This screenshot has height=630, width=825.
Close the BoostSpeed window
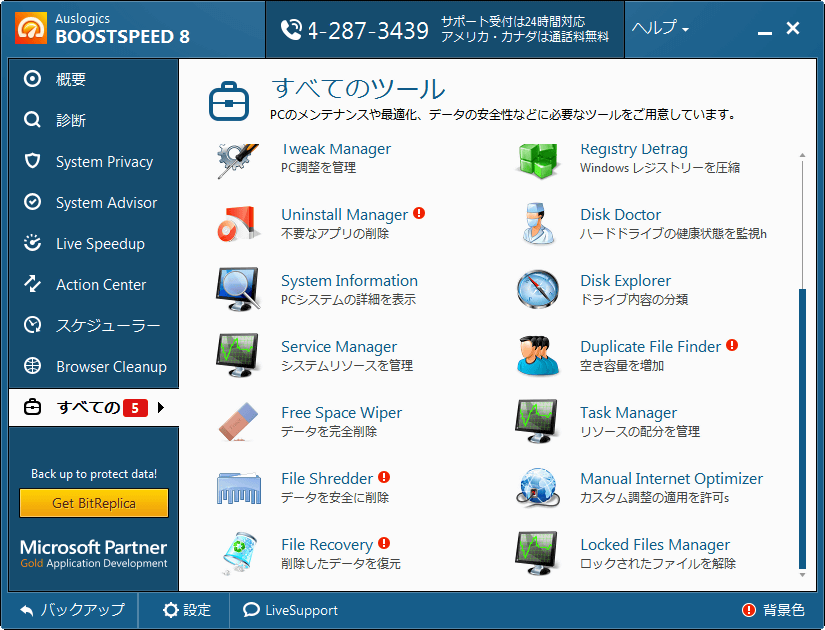click(793, 28)
